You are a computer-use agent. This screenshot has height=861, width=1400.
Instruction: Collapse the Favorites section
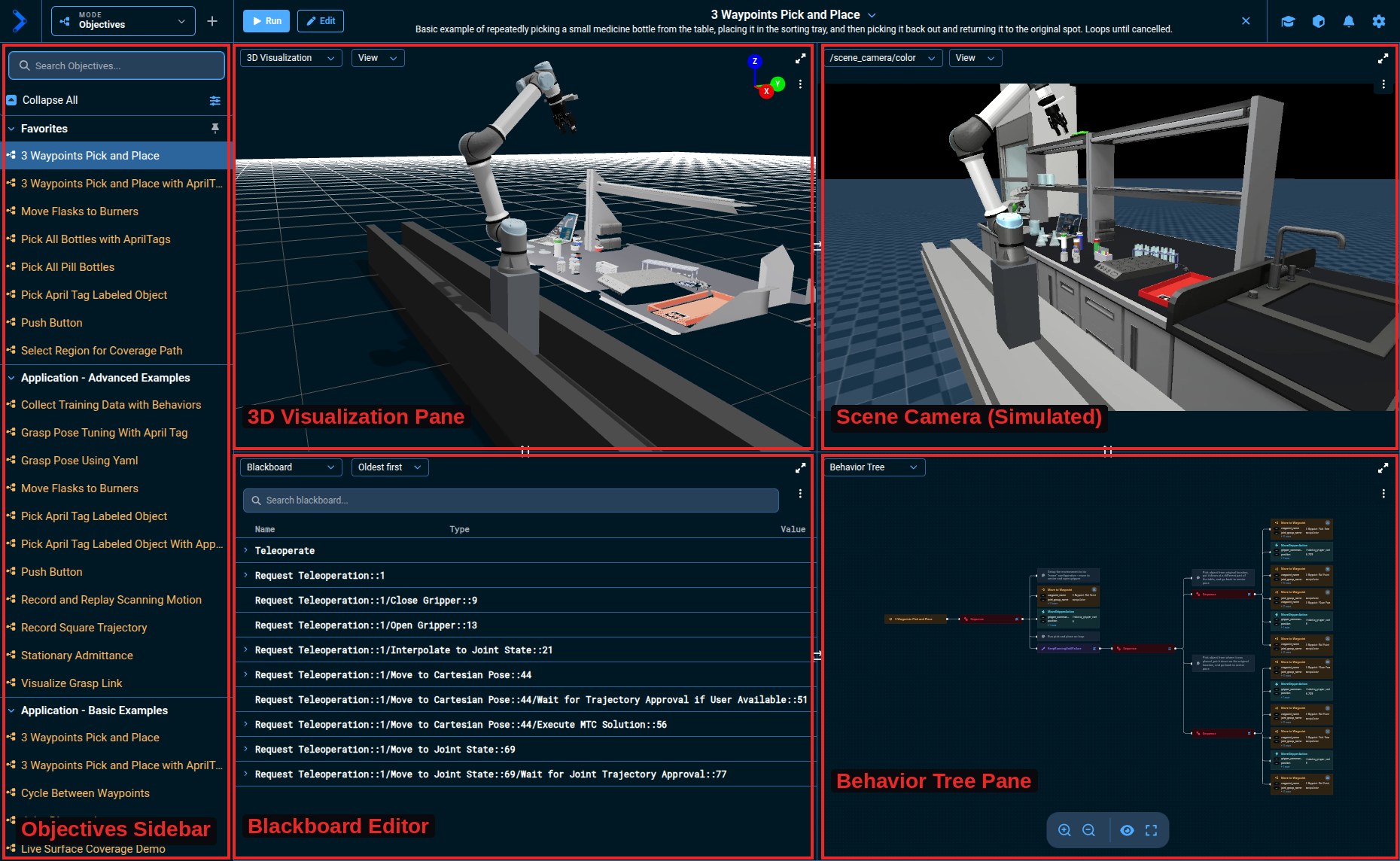pyautogui.click(x=11, y=129)
